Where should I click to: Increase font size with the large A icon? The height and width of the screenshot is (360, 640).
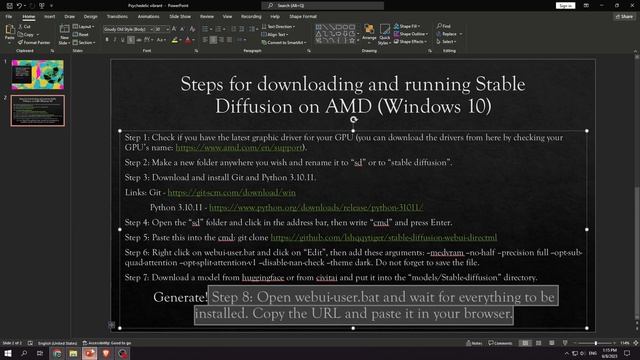[x=174, y=29]
